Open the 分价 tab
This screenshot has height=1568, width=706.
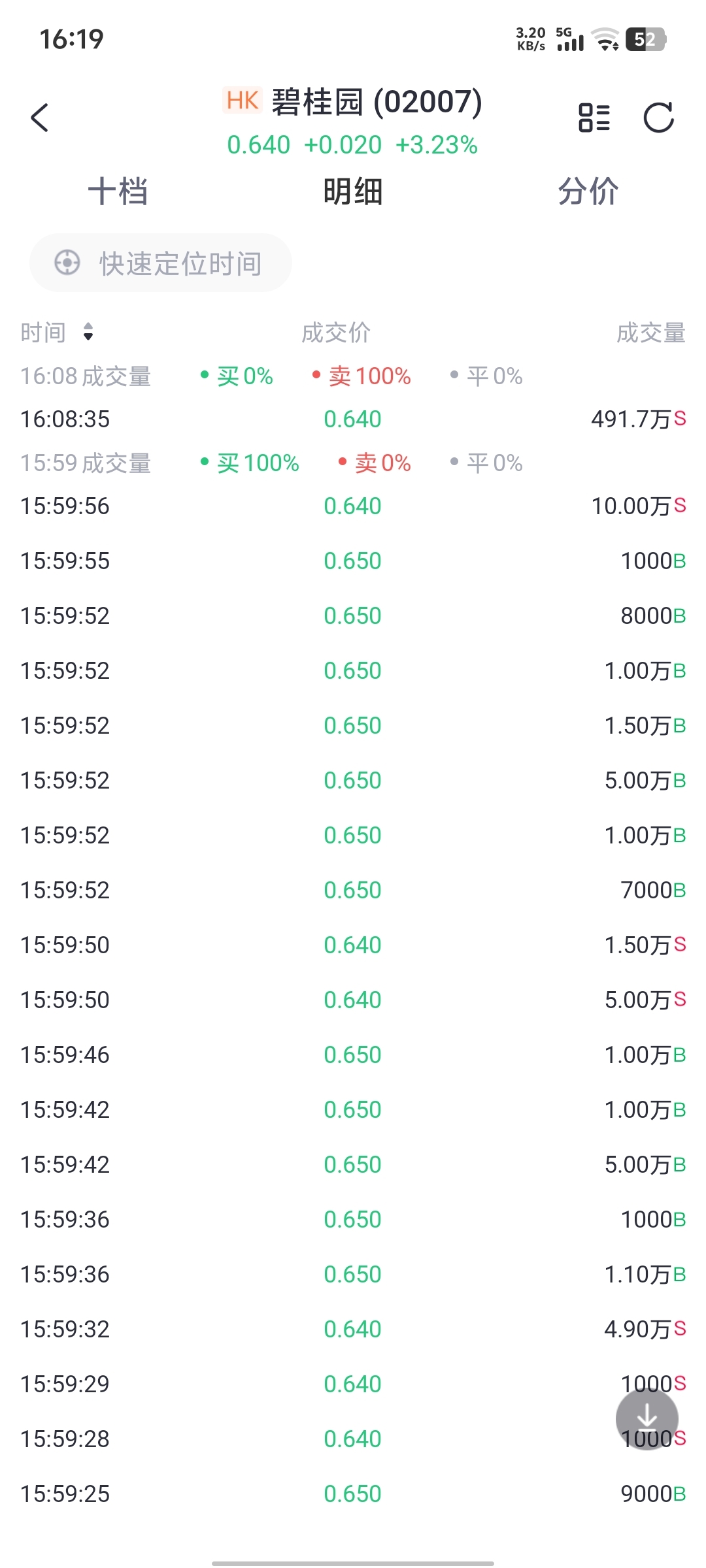tap(588, 191)
